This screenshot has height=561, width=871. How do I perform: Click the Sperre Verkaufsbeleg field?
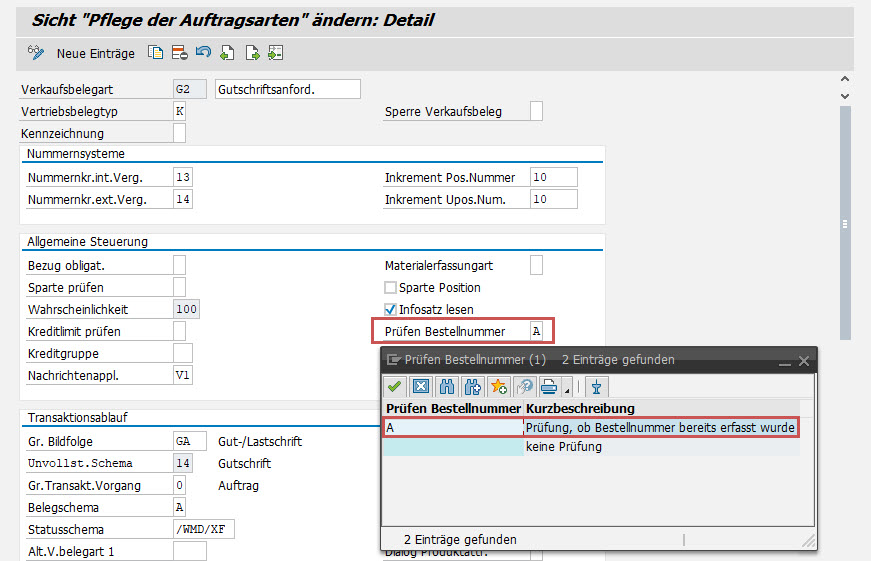(x=536, y=111)
